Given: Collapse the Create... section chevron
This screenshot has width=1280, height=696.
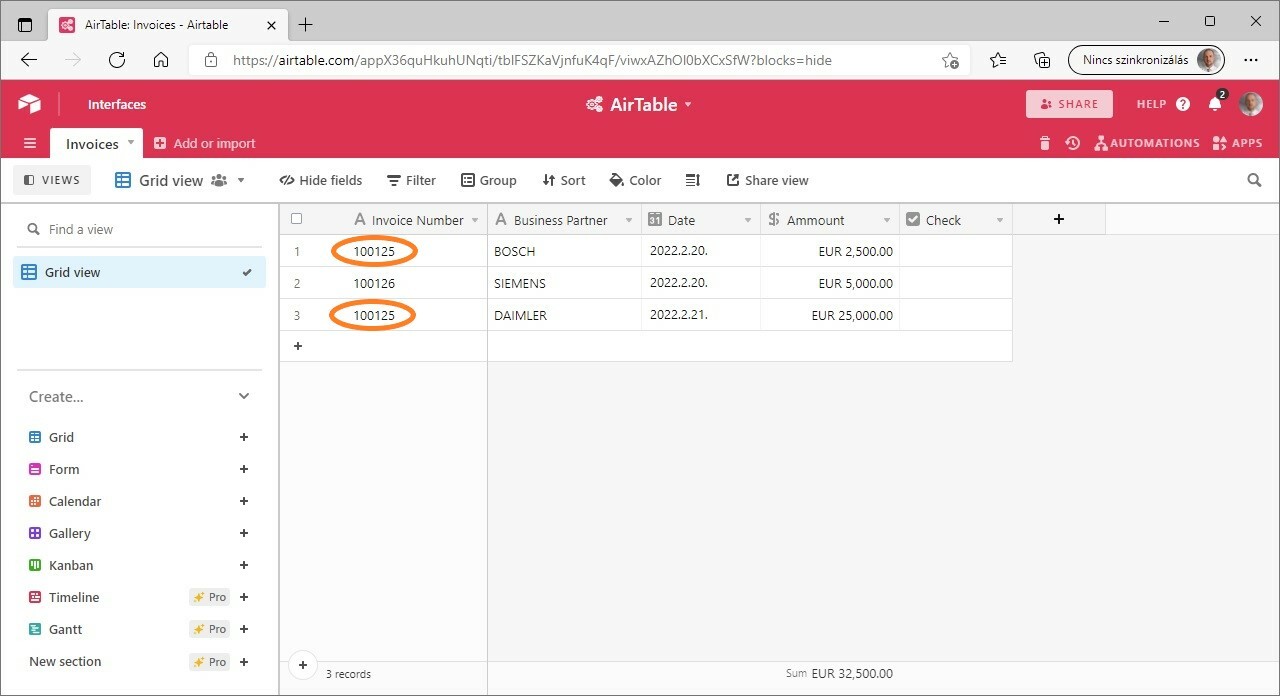Looking at the screenshot, I should 244,397.
